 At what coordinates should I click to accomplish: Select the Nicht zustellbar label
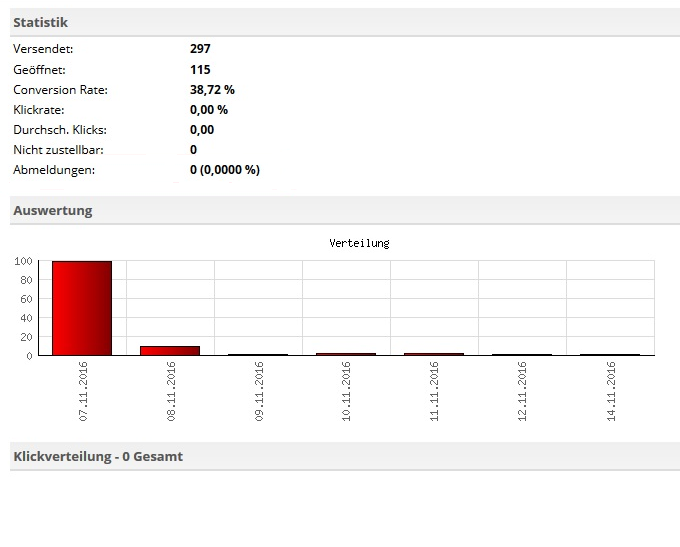pos(58,150)
